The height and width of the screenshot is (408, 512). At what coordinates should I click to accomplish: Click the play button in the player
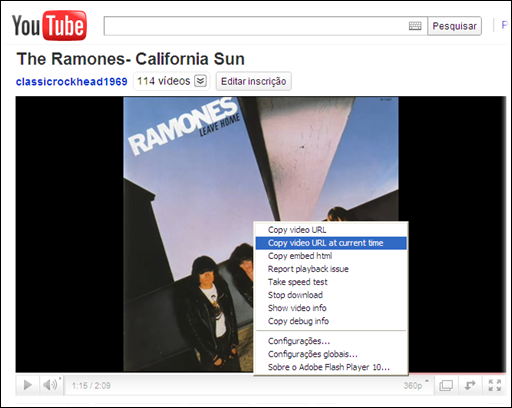pos(28,385)
